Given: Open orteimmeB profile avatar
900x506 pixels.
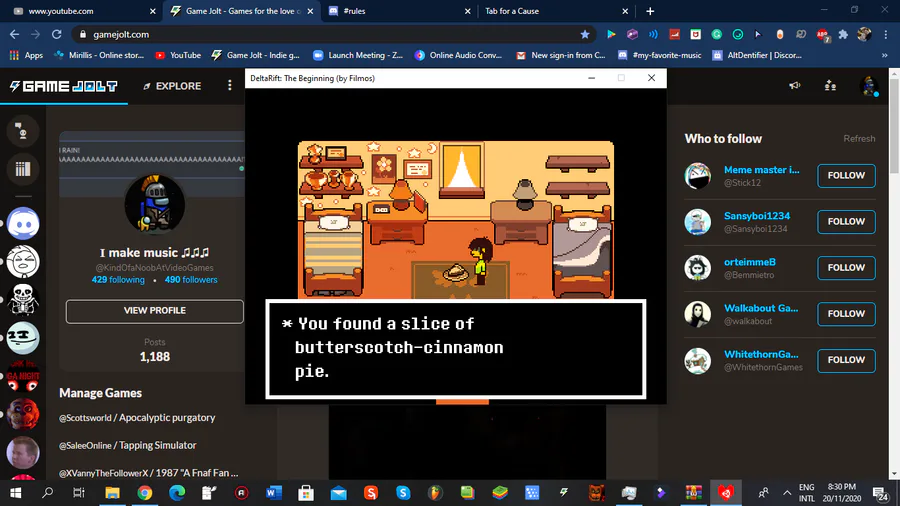Looking at the screenshot, I should pyautogui.click(x=697, y=268).
